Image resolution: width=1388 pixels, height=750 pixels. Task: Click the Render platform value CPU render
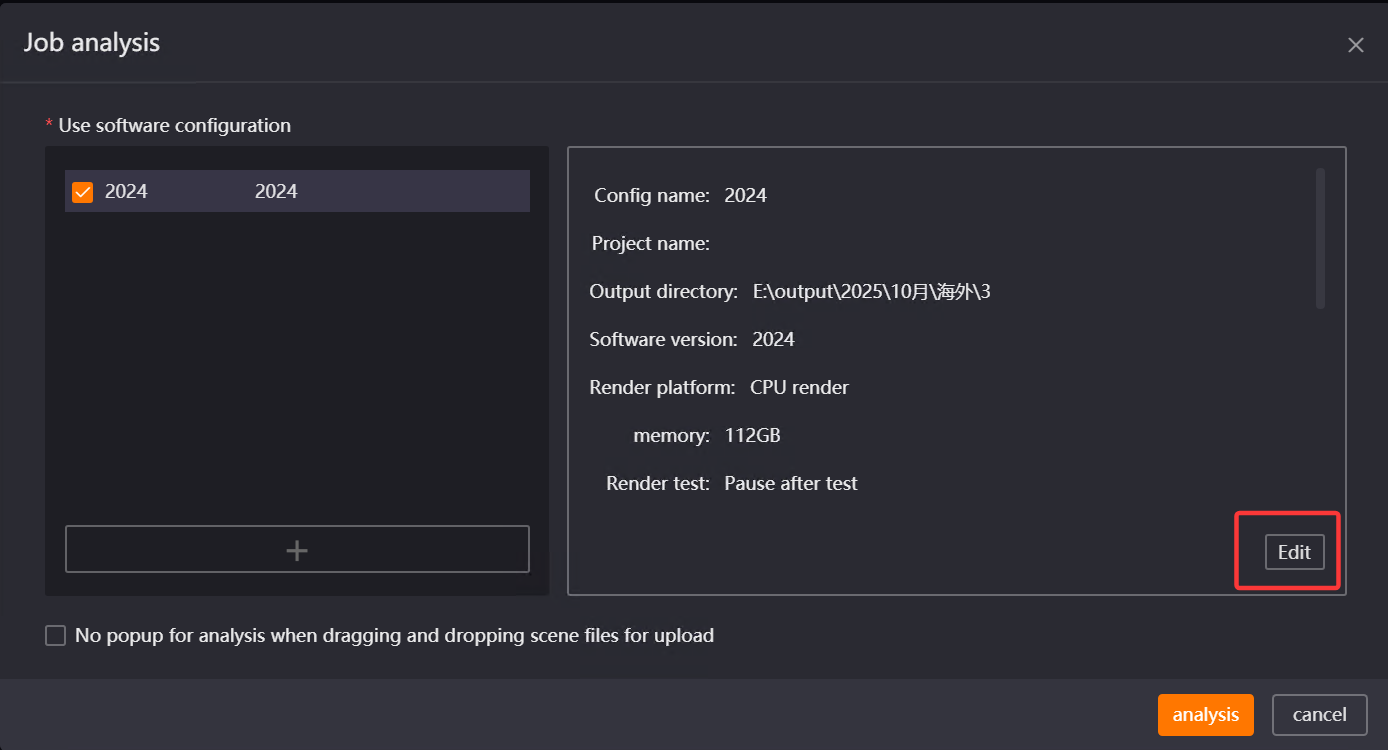[799, 388]
